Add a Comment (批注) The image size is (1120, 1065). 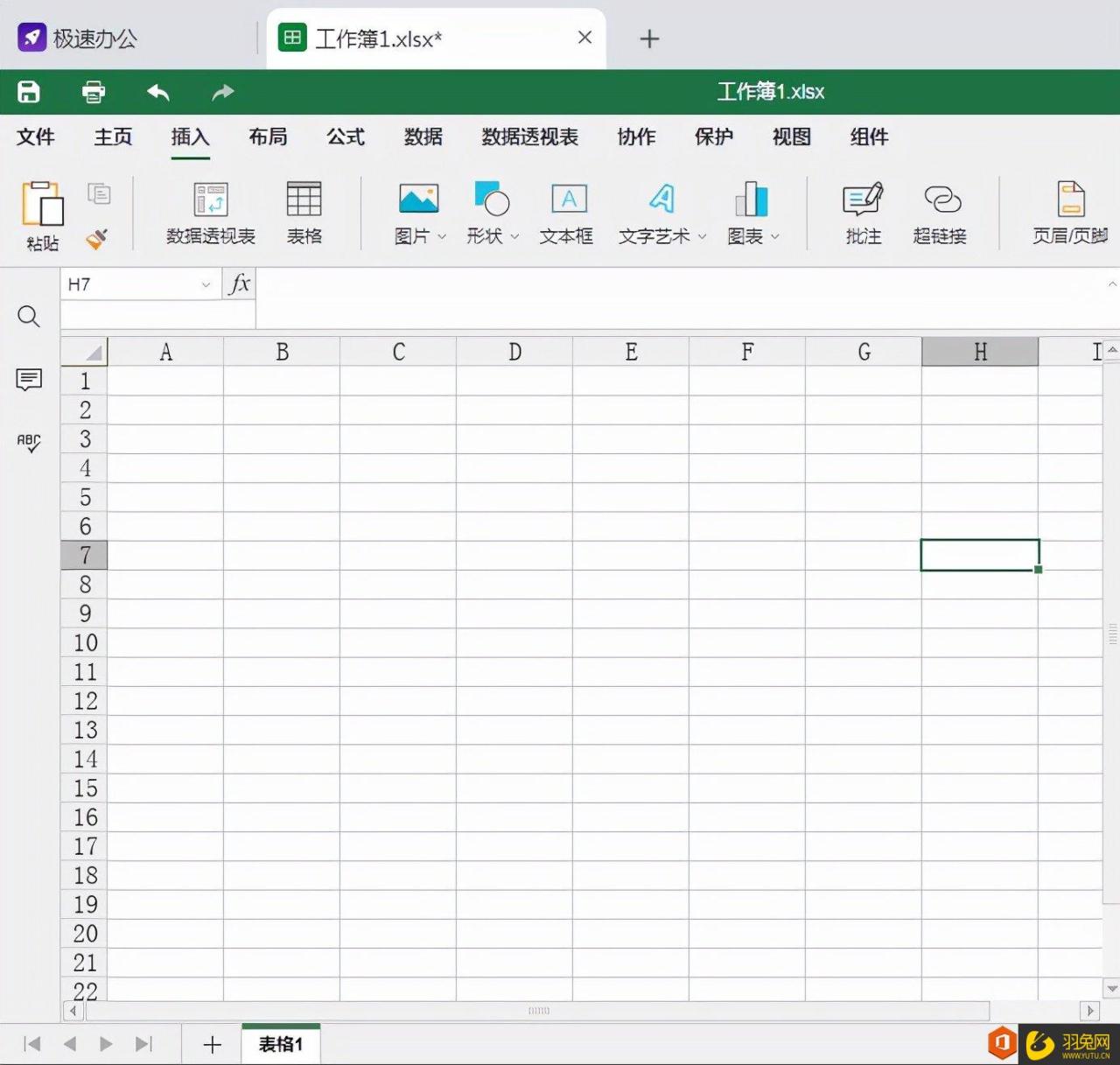click(864, 214)
